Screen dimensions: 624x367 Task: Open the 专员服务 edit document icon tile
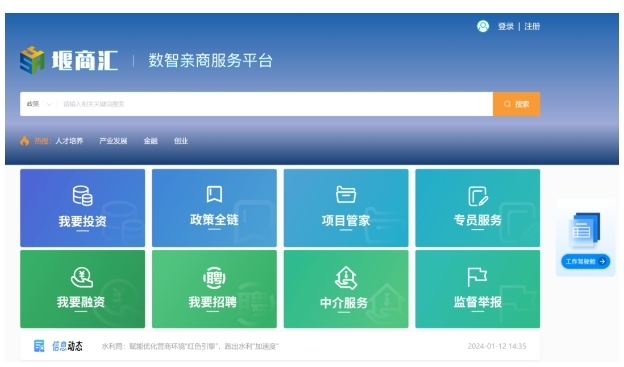(x=478, y=208)
